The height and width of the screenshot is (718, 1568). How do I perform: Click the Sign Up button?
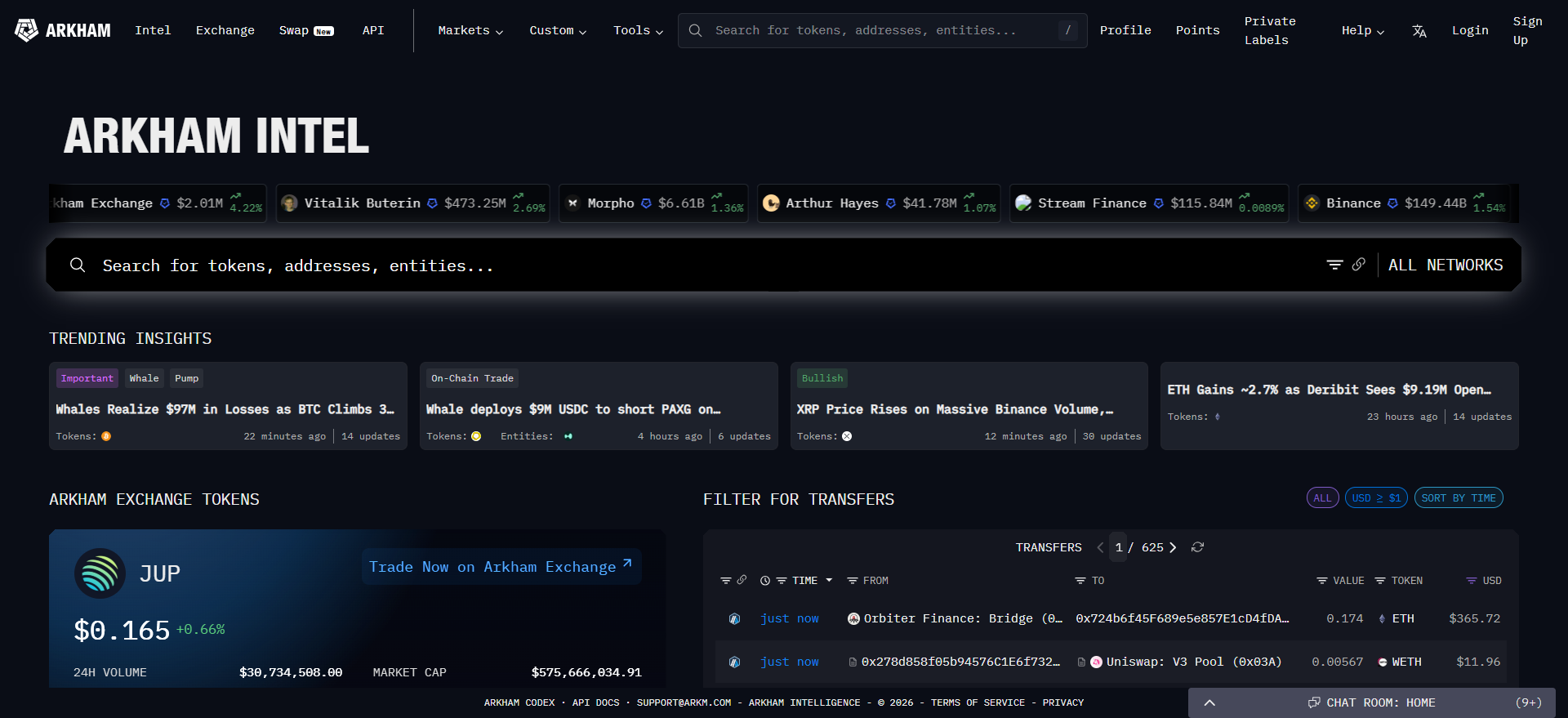coord(1527,30)
